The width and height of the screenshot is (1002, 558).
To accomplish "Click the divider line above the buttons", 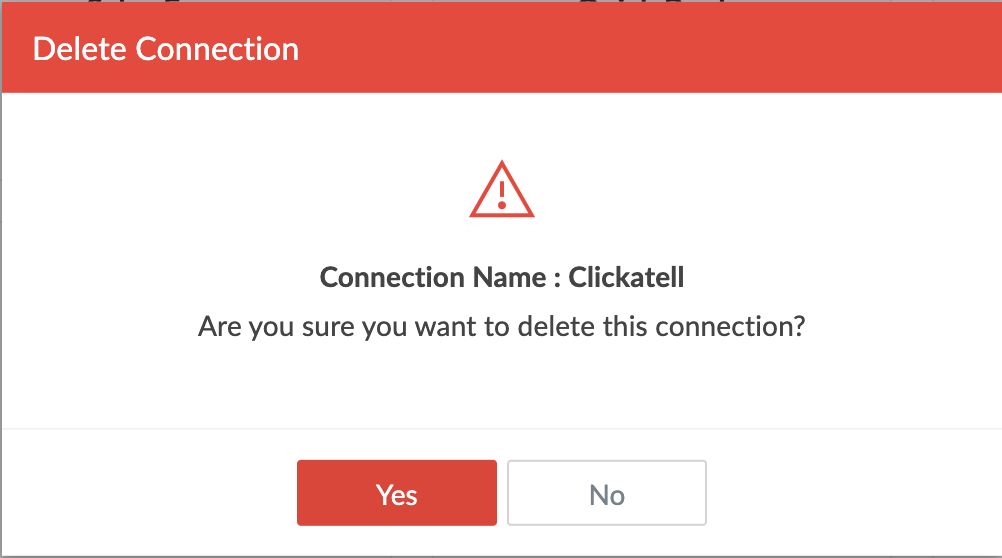I will (x=502, y=428).
